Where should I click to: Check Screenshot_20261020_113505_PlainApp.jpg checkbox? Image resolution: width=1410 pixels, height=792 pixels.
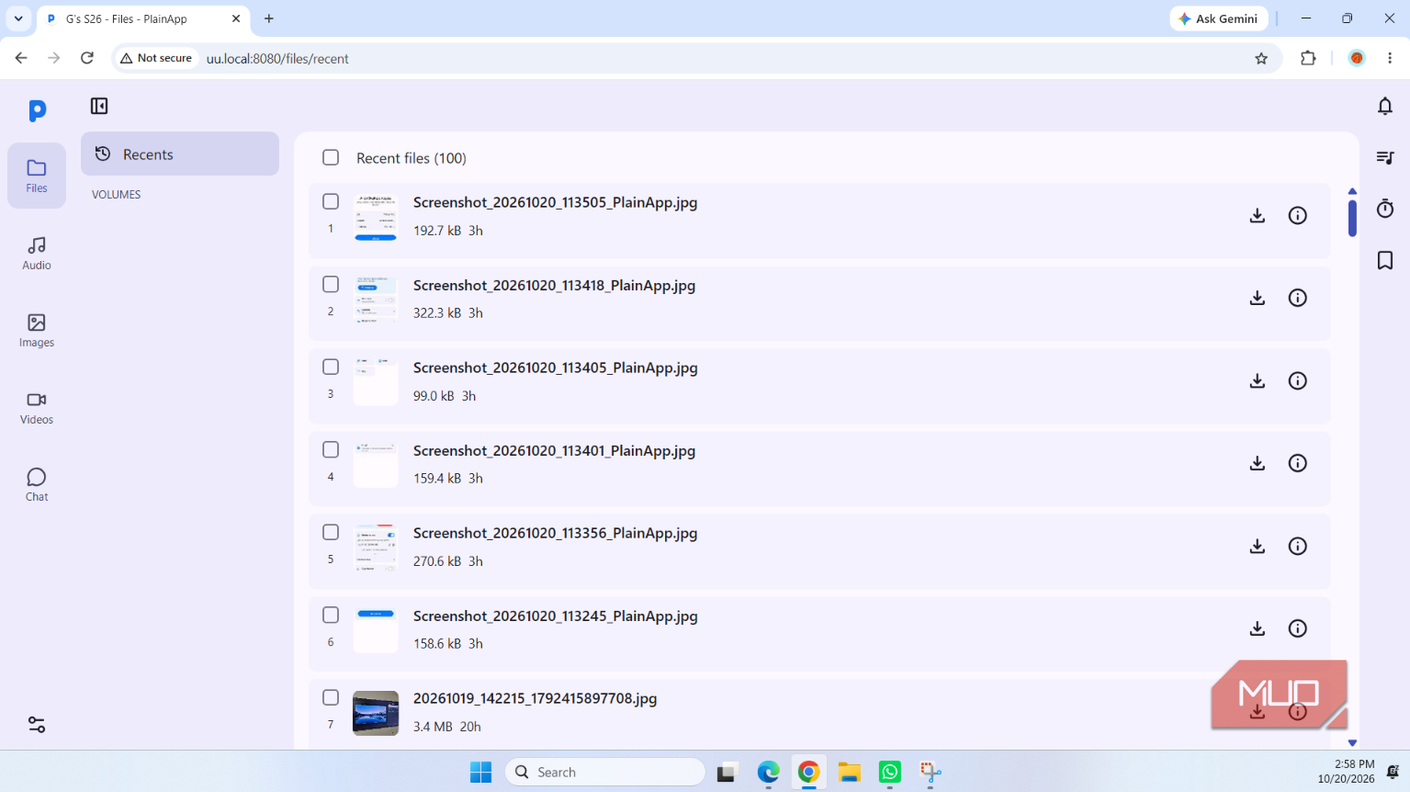coord(331,202)
